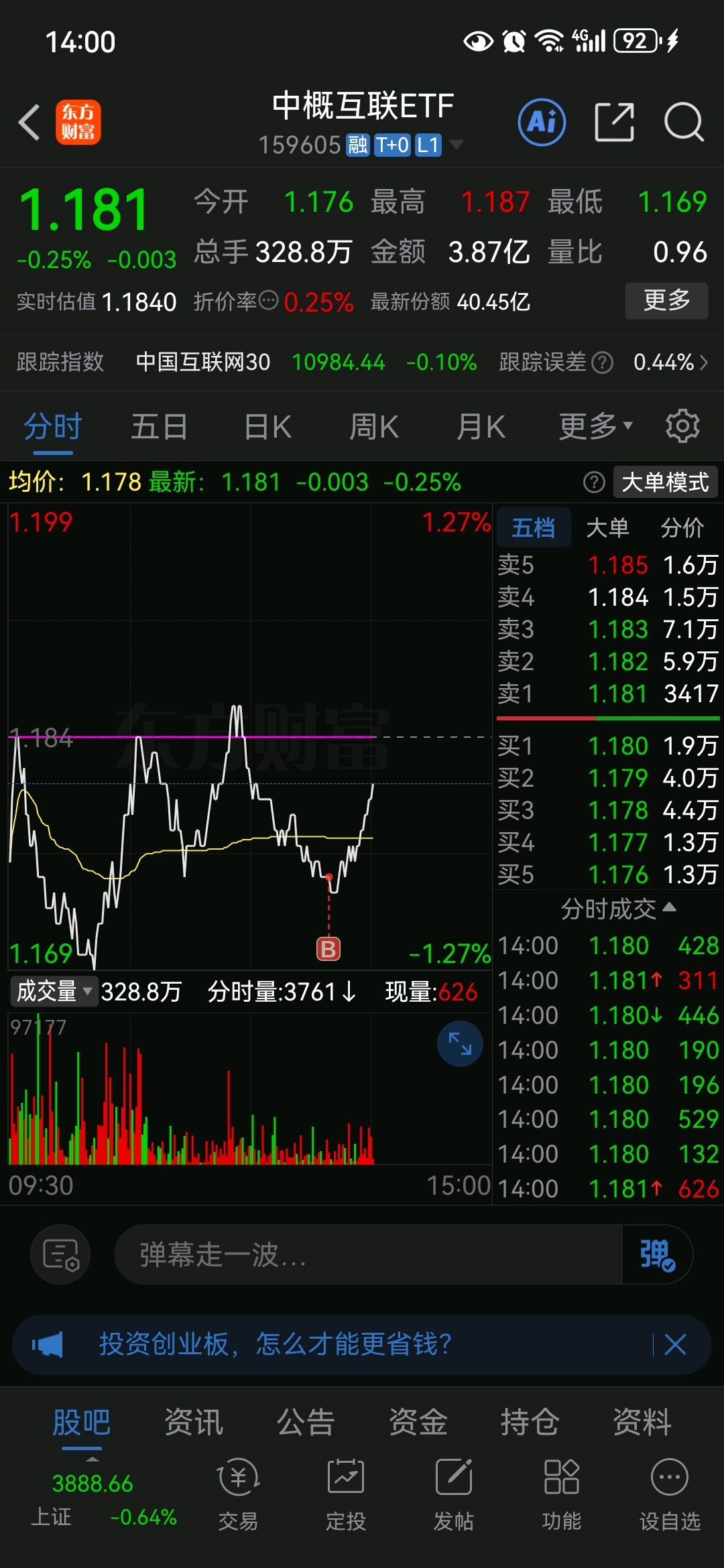Select sell-3 price 1.183 row

point(608,629)
